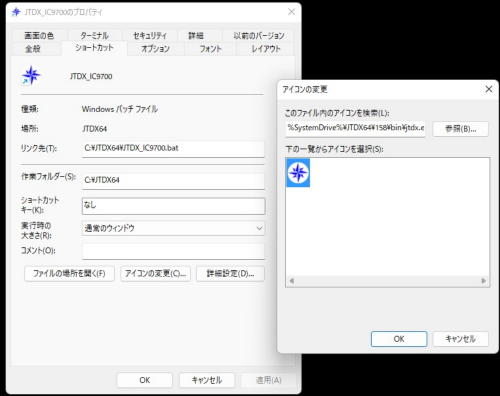Click the 参照(B)... browse button
Viewport: 500px width, 396px height.
point(461,129)
